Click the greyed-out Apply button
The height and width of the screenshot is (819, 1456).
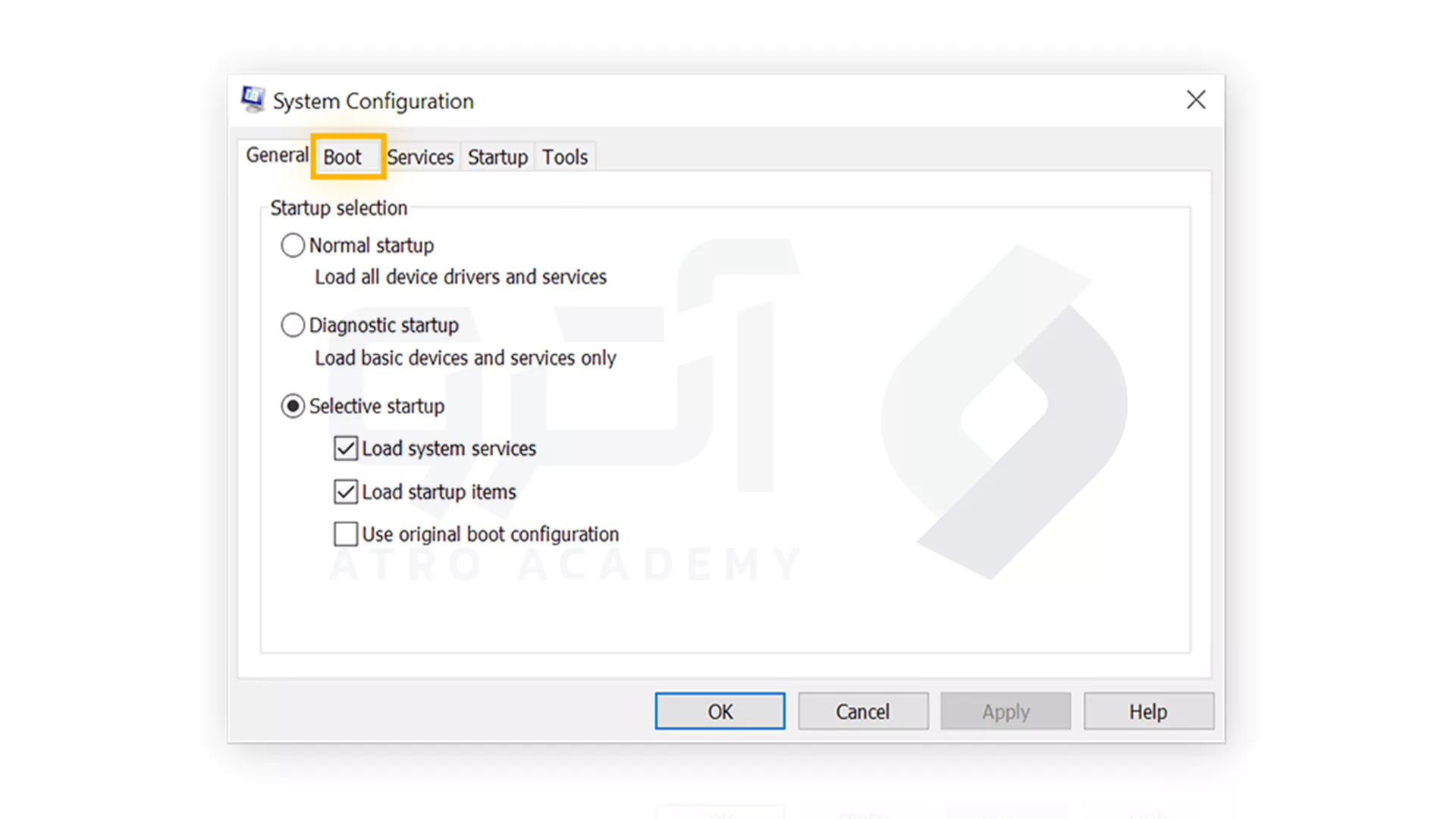point(1006,711)
